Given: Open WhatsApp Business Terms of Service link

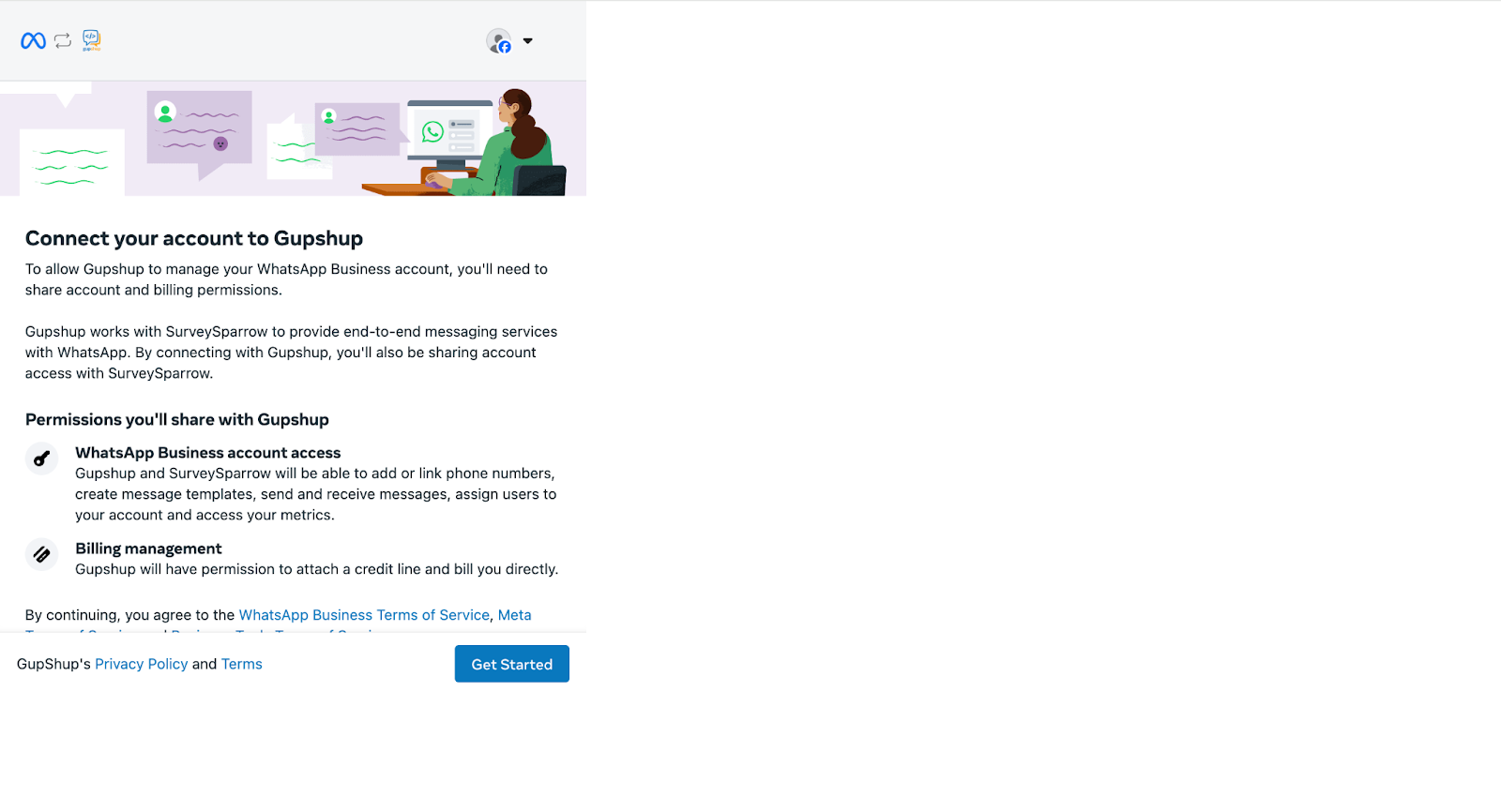Looking at the screenshot, I should tap(364, 615).
